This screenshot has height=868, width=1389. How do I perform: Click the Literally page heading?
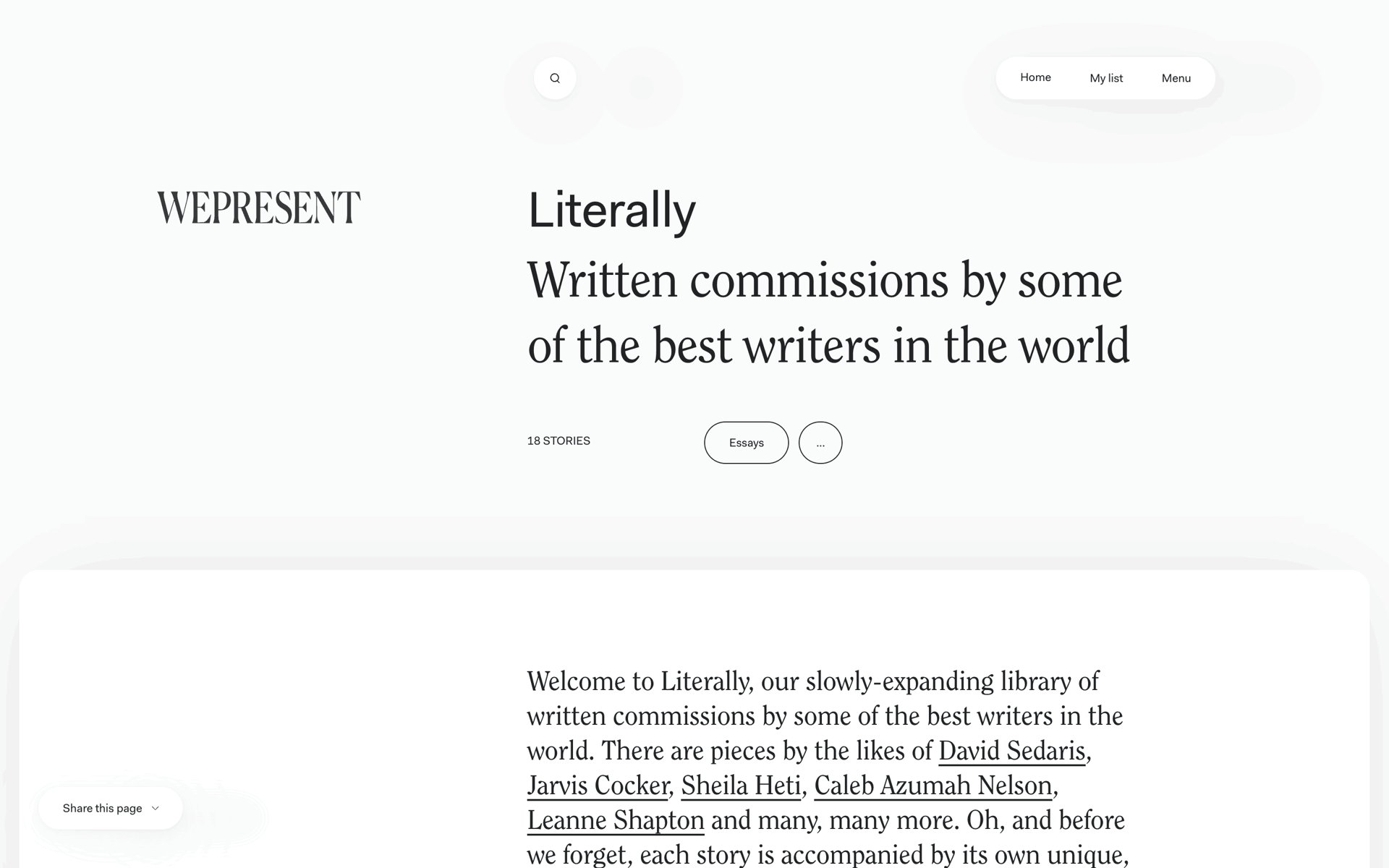tap(611, 210)
